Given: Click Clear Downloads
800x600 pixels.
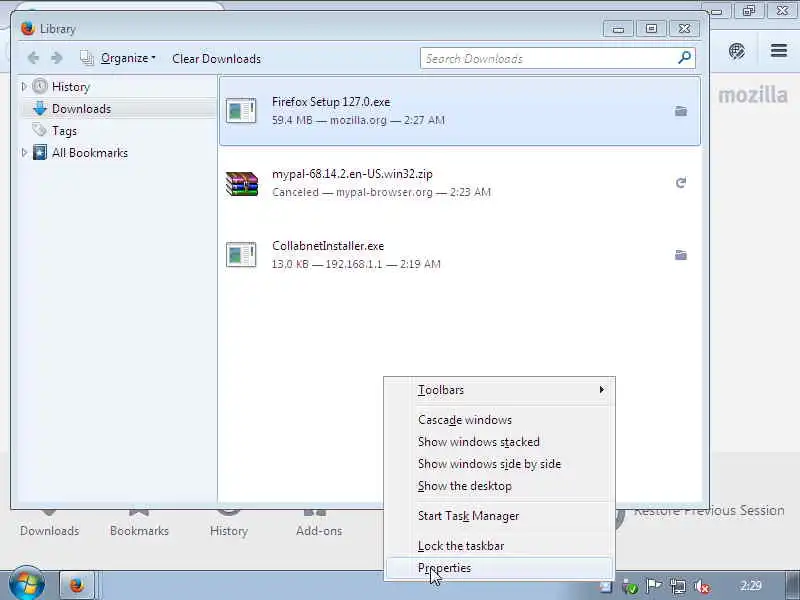Looking at the screenshot, I should [216, 59].
